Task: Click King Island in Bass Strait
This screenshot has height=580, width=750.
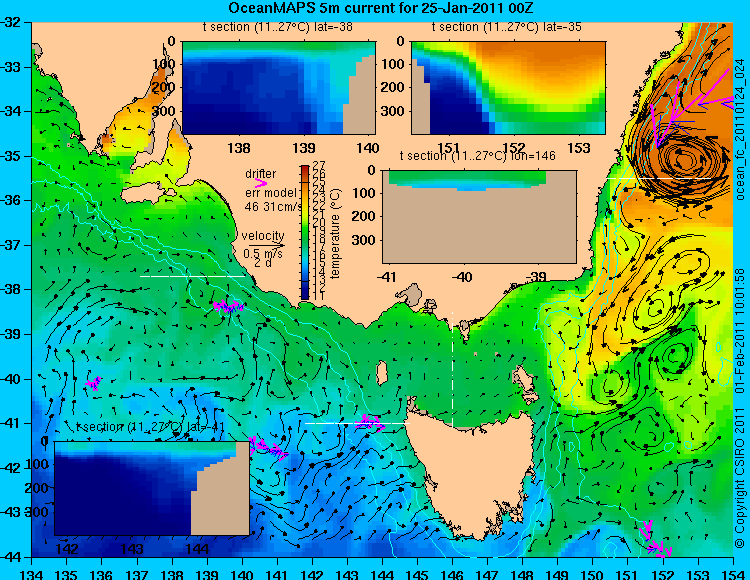Action: click(382, 374)
